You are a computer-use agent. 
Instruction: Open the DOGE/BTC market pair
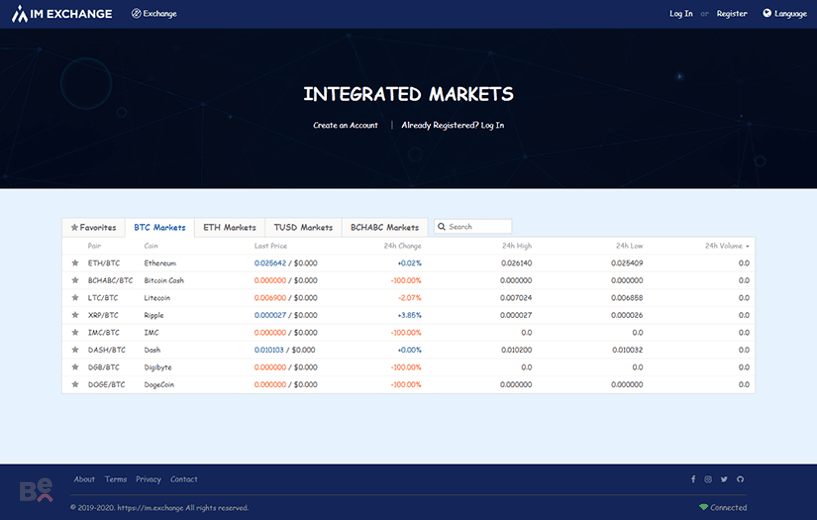[x=106, y=385]
